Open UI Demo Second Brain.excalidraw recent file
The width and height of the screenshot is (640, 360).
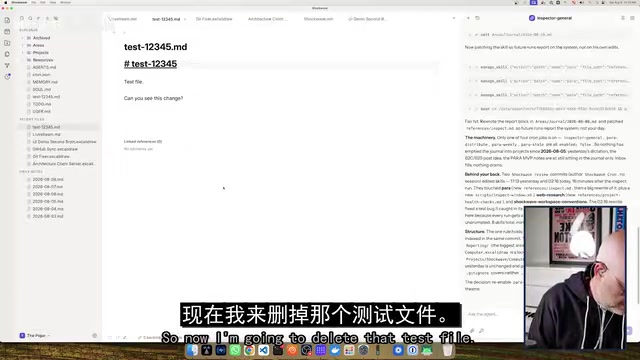64,142
